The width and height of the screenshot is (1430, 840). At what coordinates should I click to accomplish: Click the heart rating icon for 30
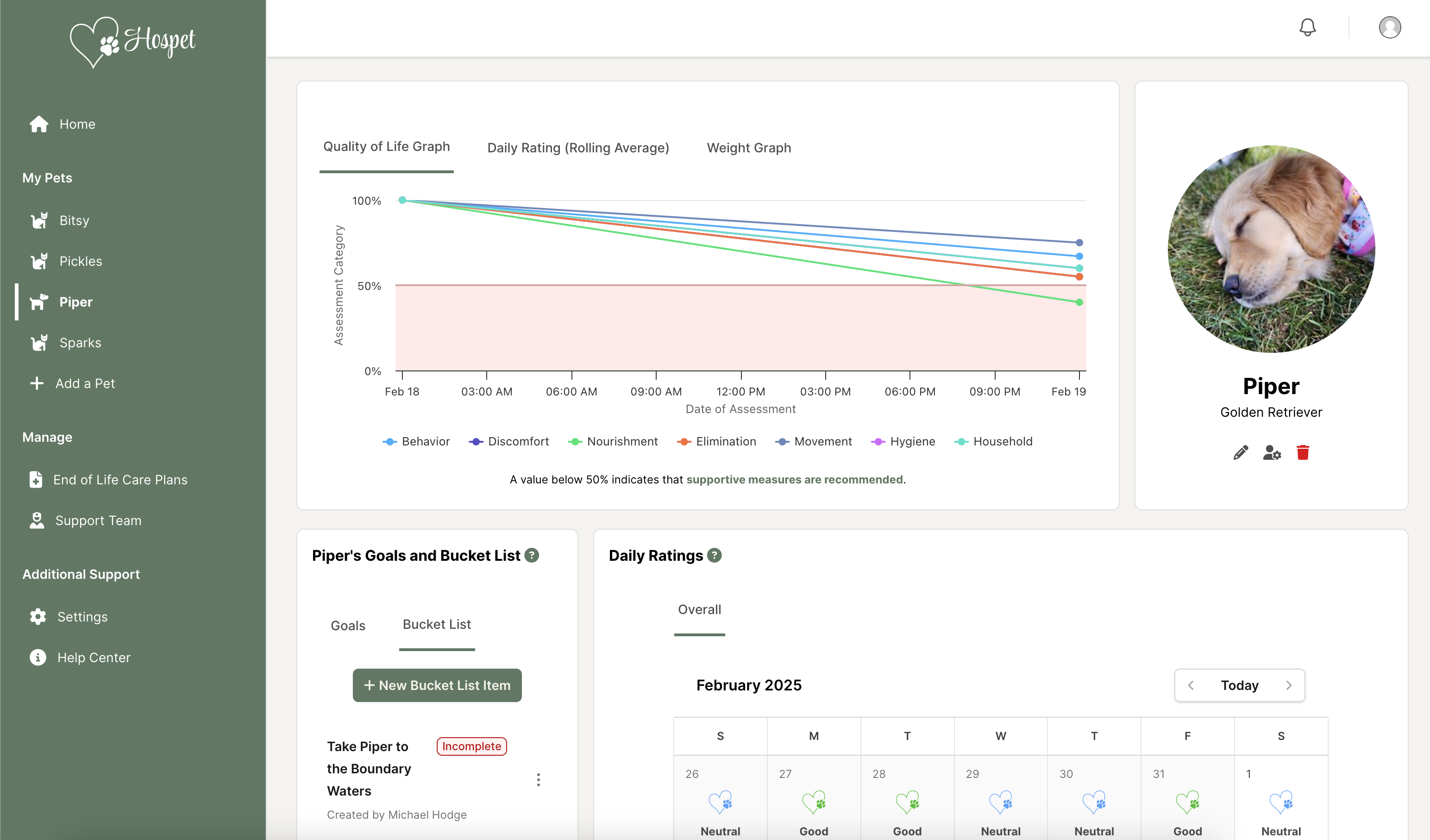tap(1094, 802)
